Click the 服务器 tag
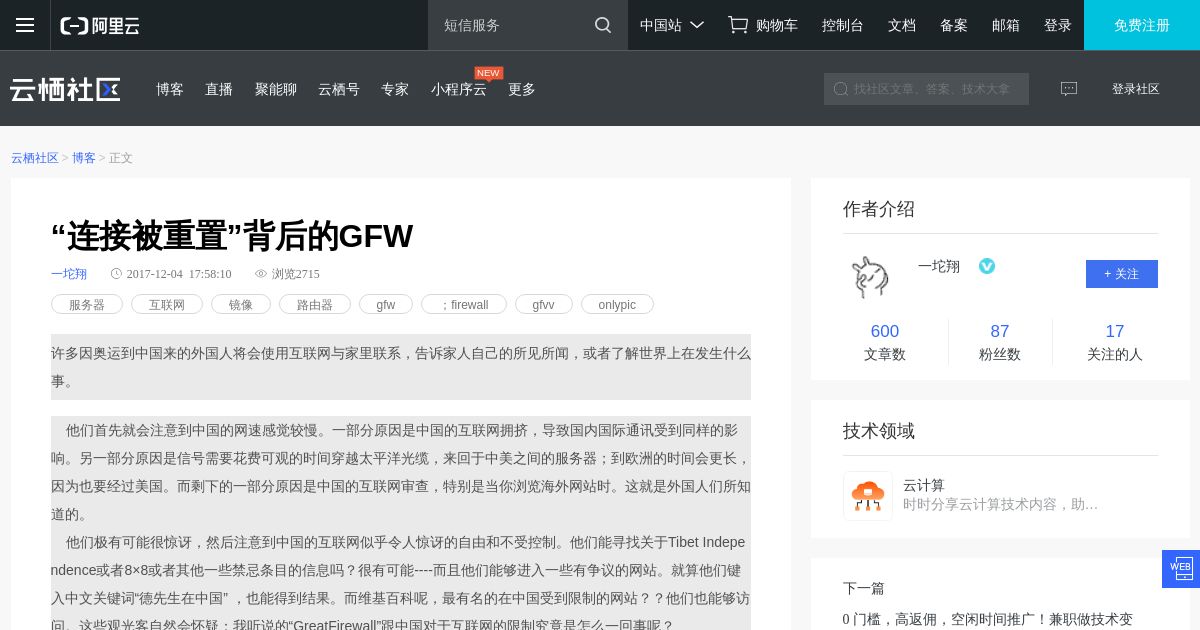The image size is (1200, 630). 87,304
